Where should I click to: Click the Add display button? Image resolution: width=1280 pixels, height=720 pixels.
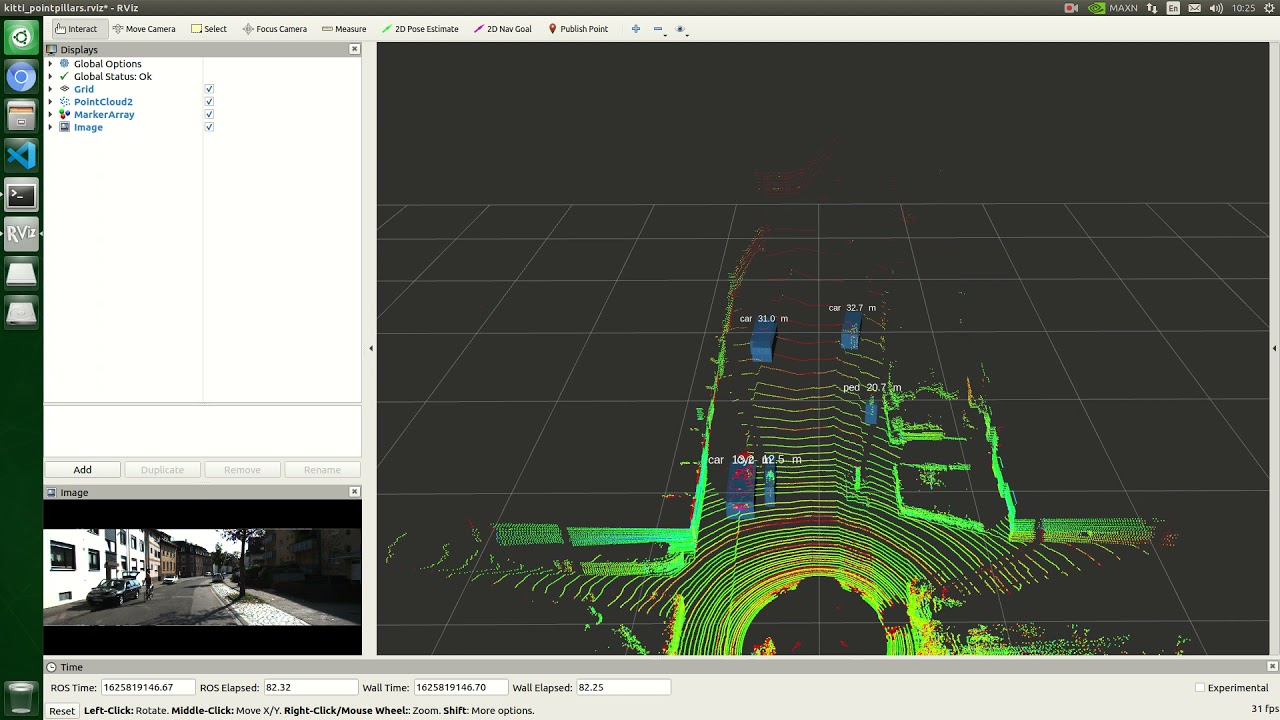82,470
